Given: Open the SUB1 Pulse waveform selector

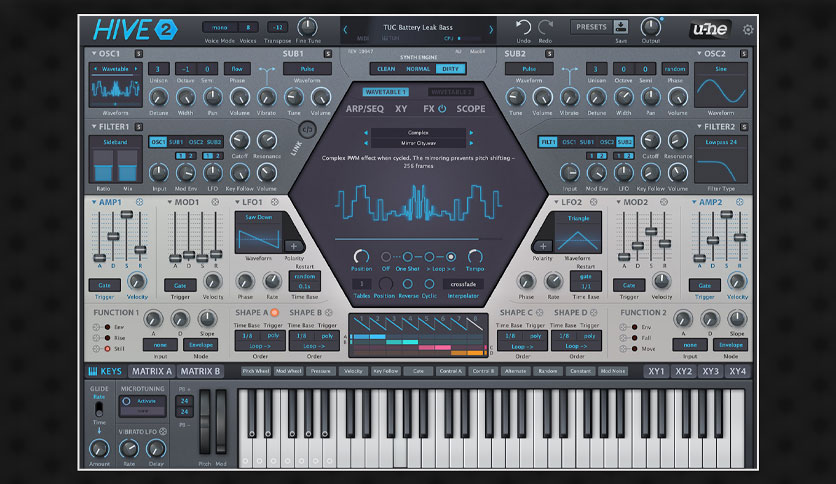Looking at the screenshot, I should (x=307, y=69).
